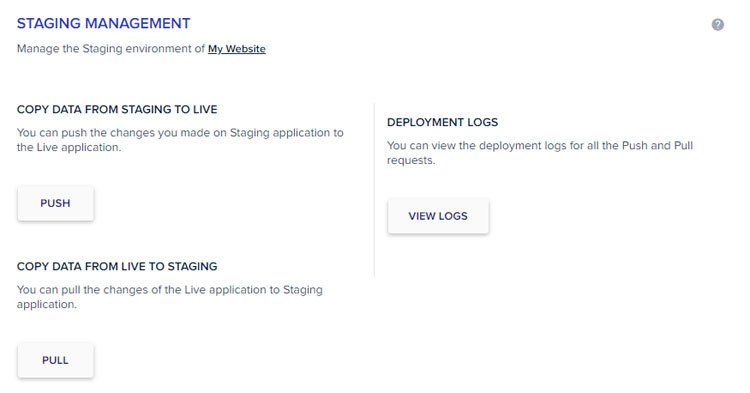Image resolution: width=750 pixels, height=393 pixels.
Task: Click the PULL button
Action: click(55, 360)
